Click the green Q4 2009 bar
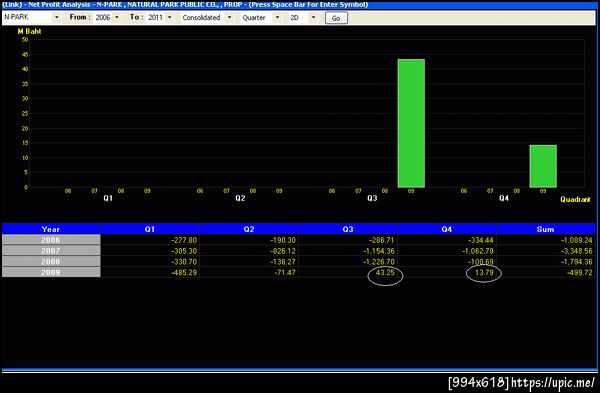Viewport: 600px width, 393px height. pyautogui.click(x=543, y=166)
